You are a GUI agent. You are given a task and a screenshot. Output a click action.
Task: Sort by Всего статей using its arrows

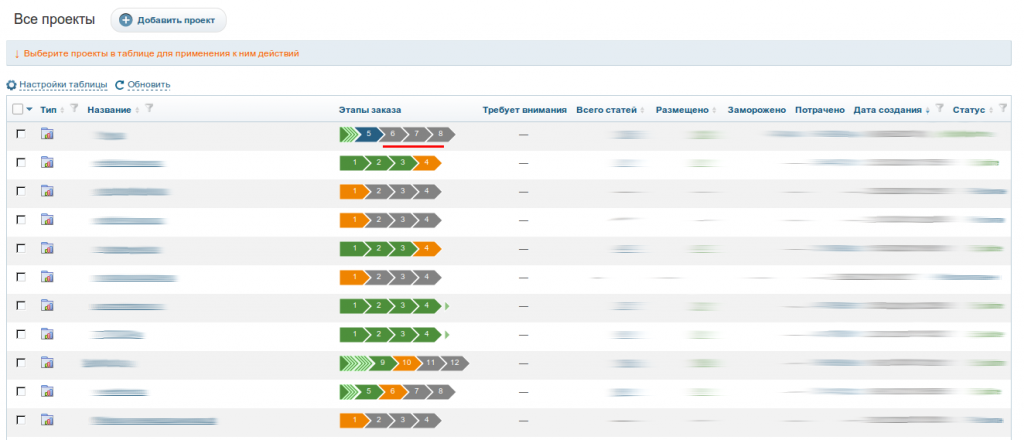coord(643,110)
